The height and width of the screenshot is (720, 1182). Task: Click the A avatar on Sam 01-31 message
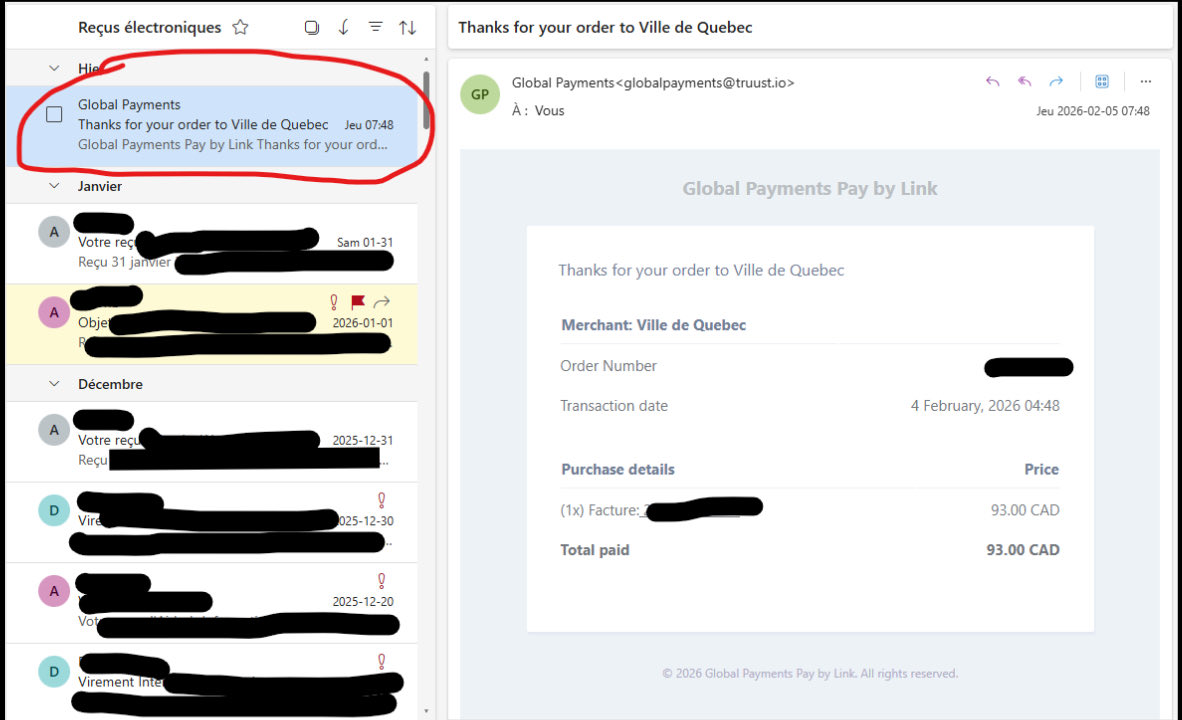coord(54,232)
